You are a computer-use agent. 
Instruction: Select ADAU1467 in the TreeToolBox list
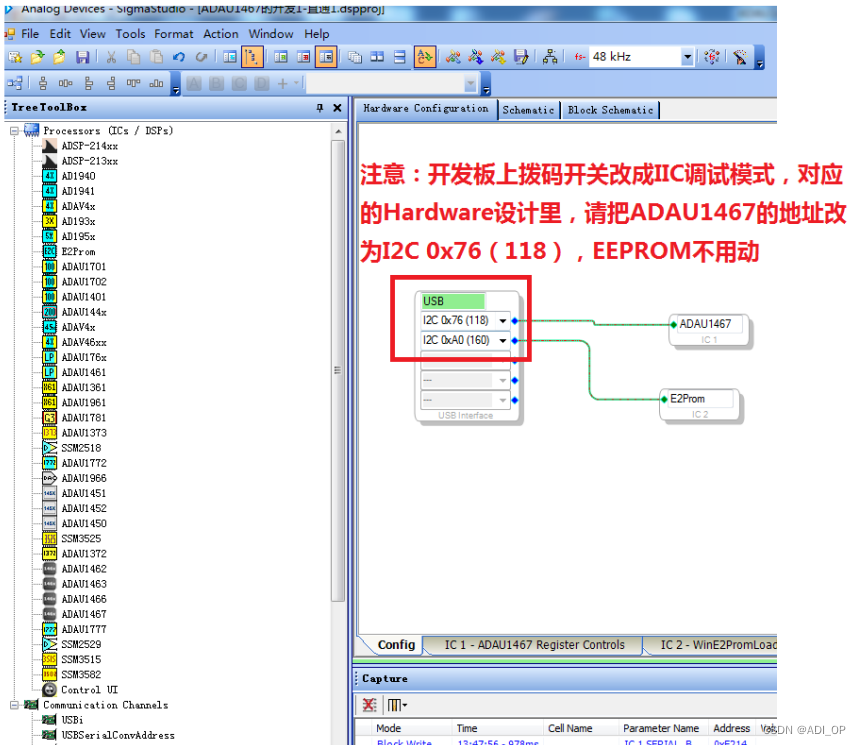[84, 613]
